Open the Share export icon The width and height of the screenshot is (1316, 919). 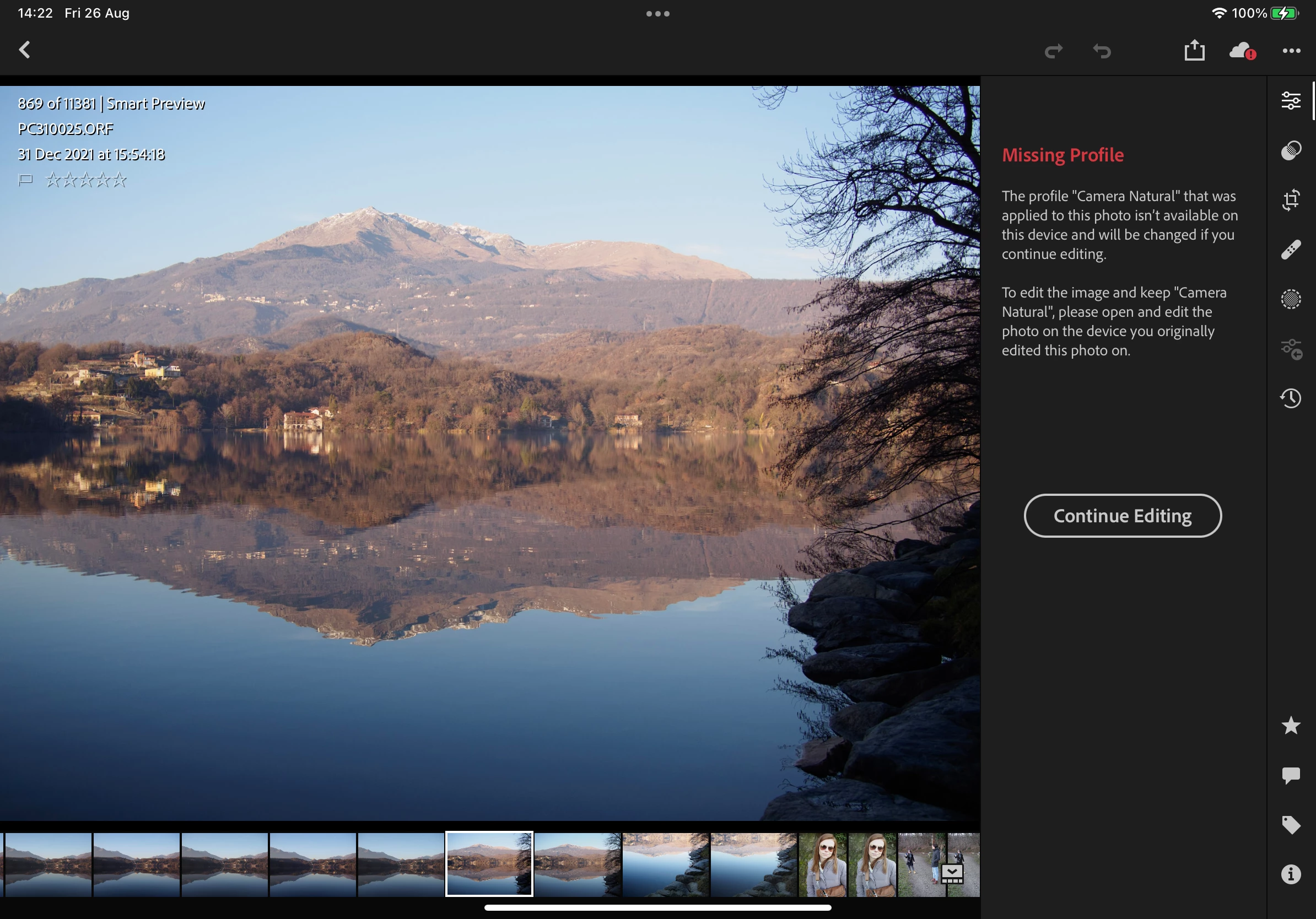pyautogui.click(x=1195, y=51)
